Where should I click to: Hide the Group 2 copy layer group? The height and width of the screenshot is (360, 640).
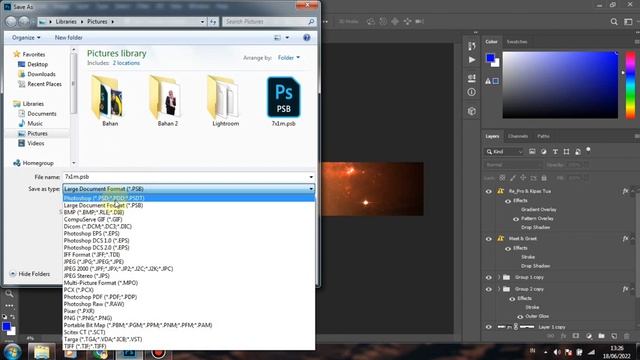(488, 289)
